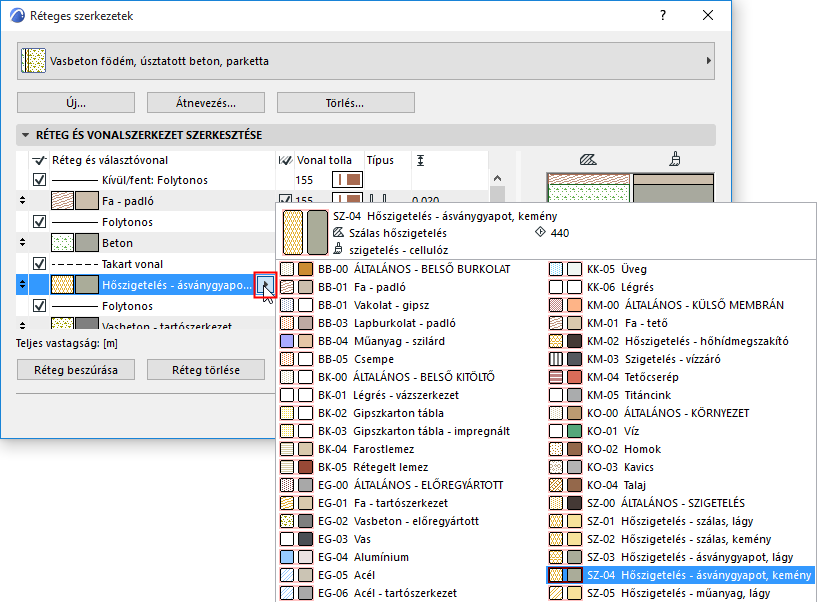Viewport: 817px width, 602px height.
Task: Click the KK-05 Üveg hatch icon
Action: (556, 269)
